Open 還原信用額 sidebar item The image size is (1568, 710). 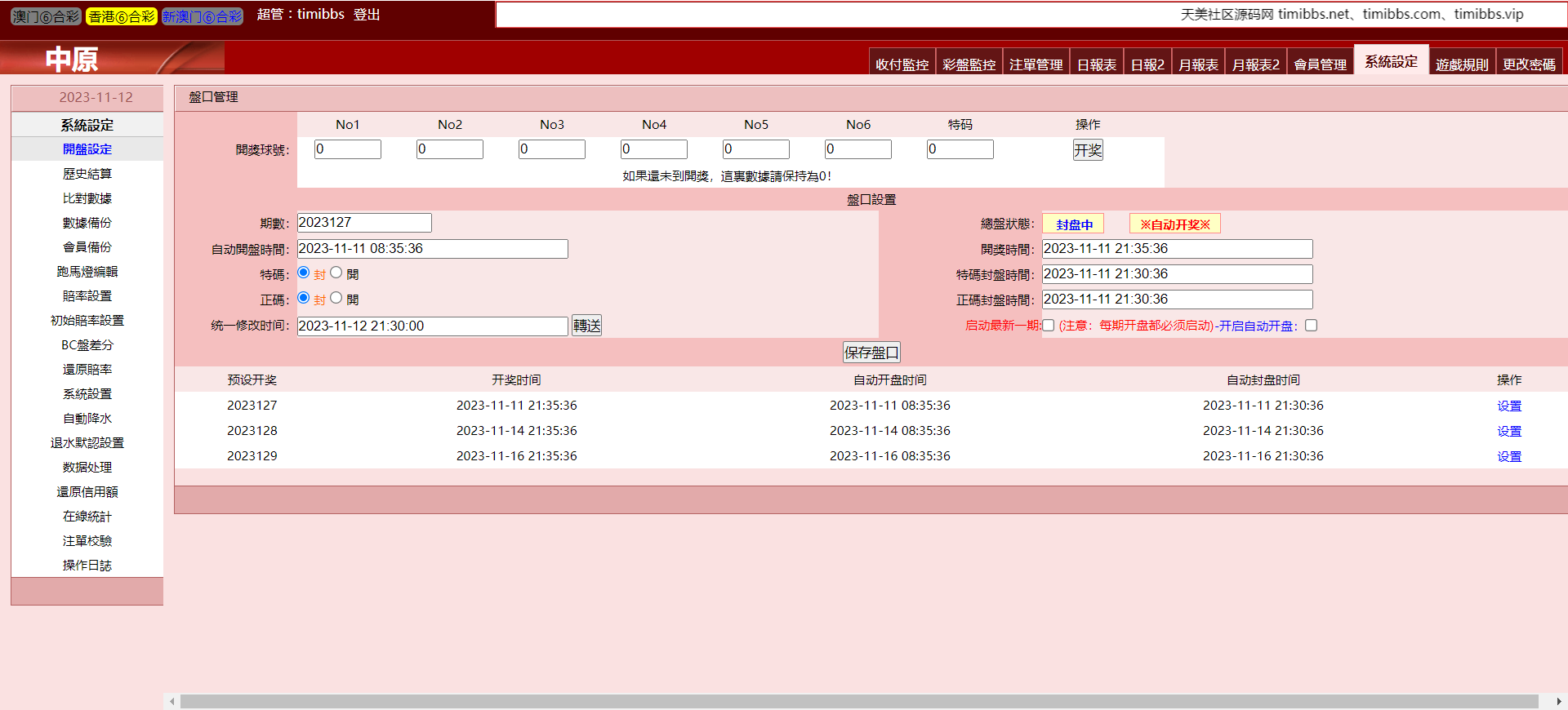click(x=87, y=492)
